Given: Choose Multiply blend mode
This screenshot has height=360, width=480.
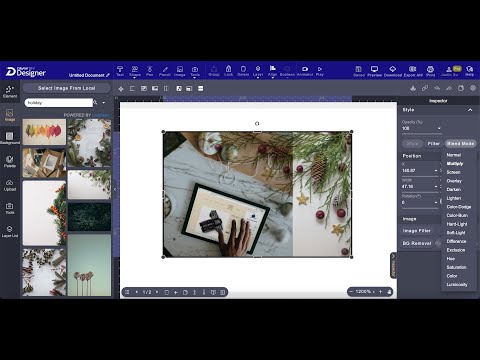Looking at the screenshot, I should (455, 164).
